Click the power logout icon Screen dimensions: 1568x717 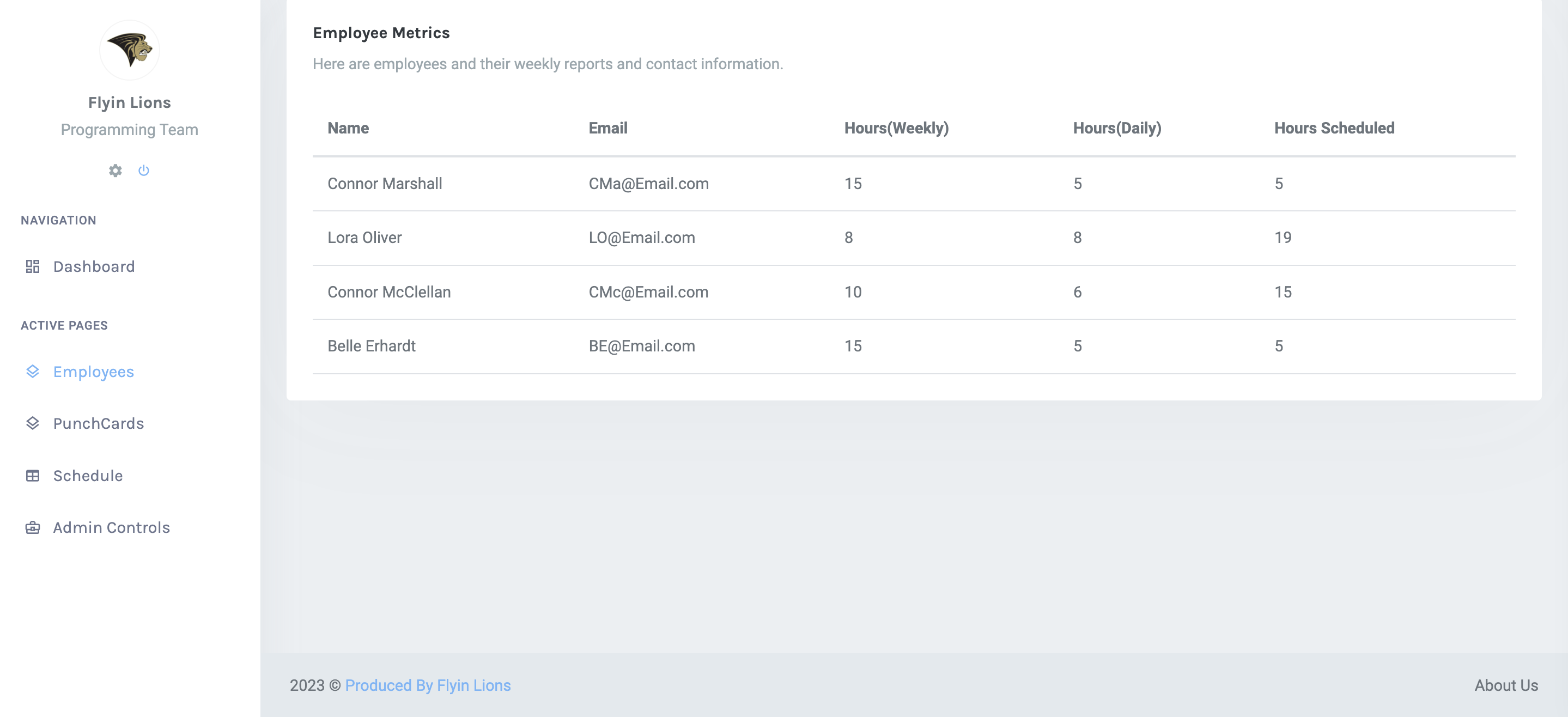(x=144, y=171)
